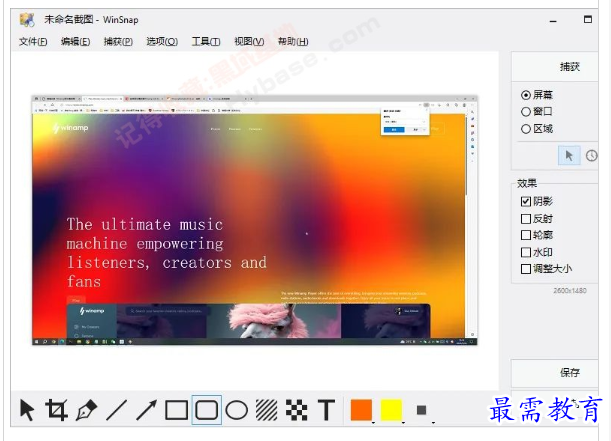This screenshot has width=611, height=441.
Task: Select the Rounded Rectangle tool
Action: point(207,410)
